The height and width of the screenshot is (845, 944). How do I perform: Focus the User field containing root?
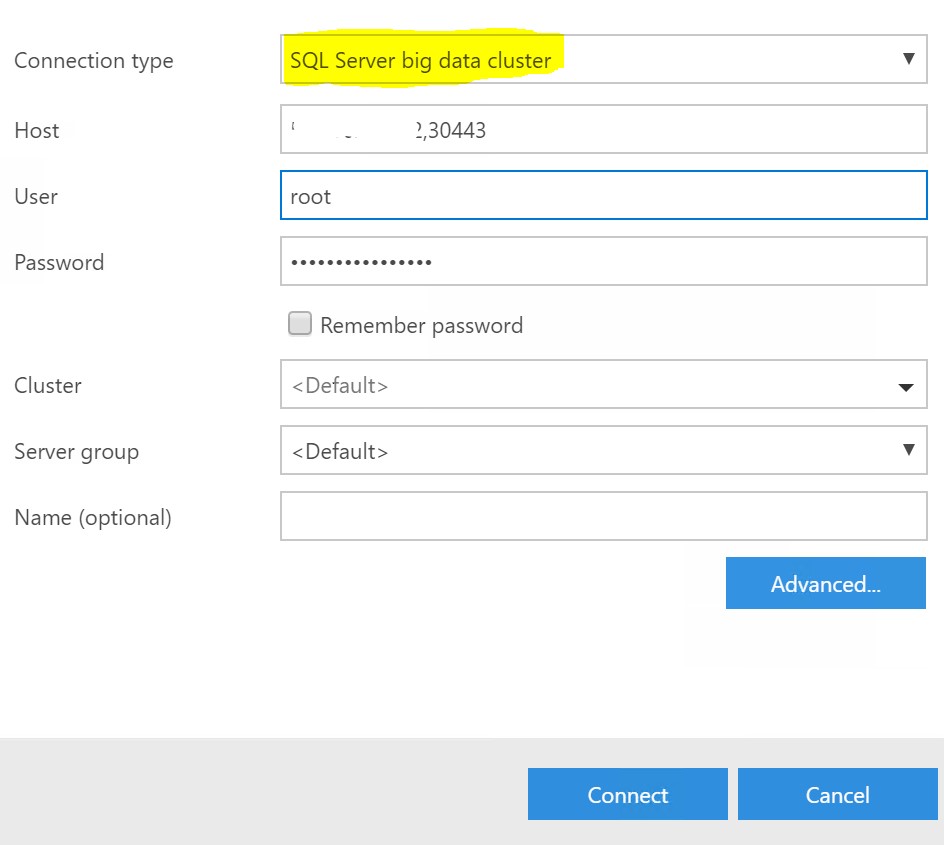603,196
